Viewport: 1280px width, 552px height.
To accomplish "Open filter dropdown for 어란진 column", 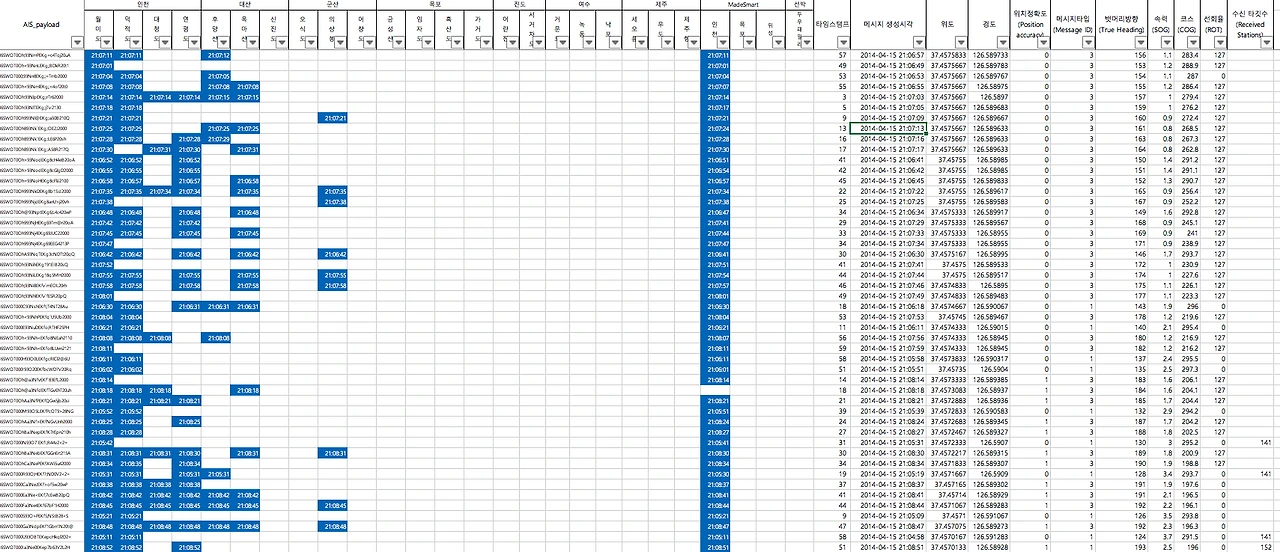I will (x=514, y=44).
